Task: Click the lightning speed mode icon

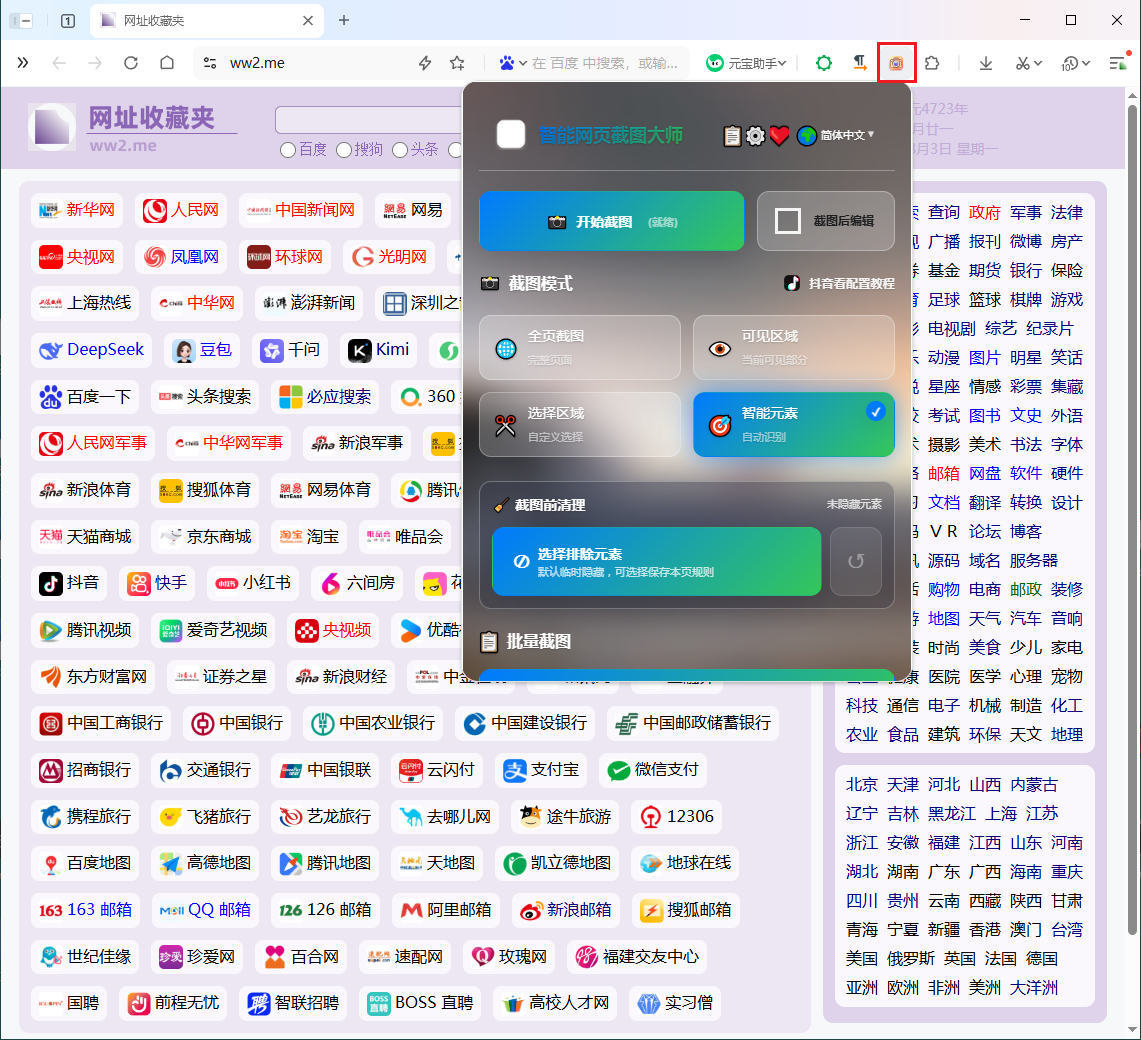Action: click(425, 63)
